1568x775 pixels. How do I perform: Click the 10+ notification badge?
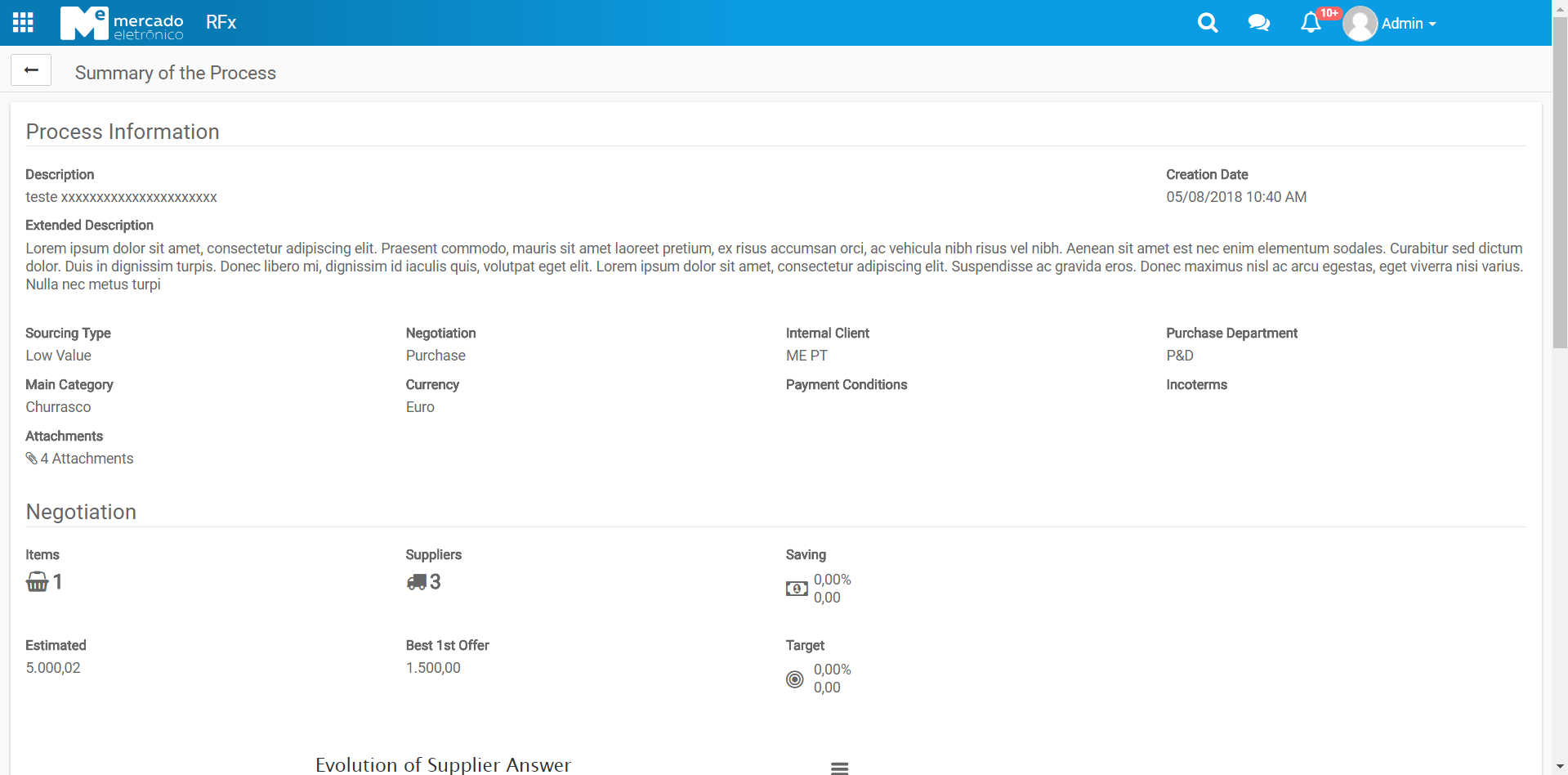tap(1329, 13)
